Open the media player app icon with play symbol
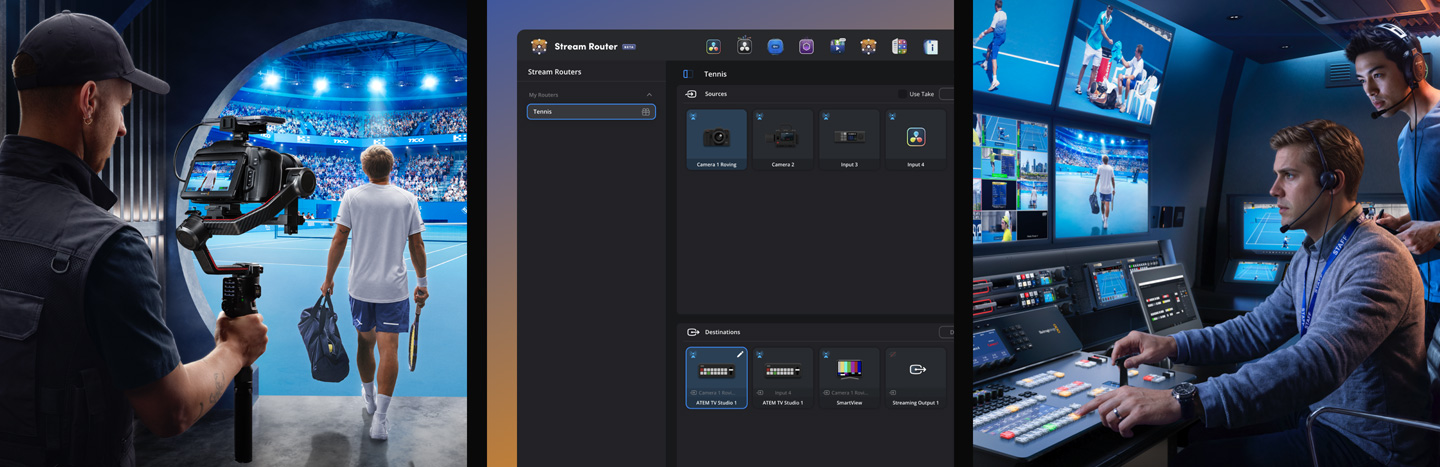This screenshot has width=1440, height=467. [x=837, y=46]
